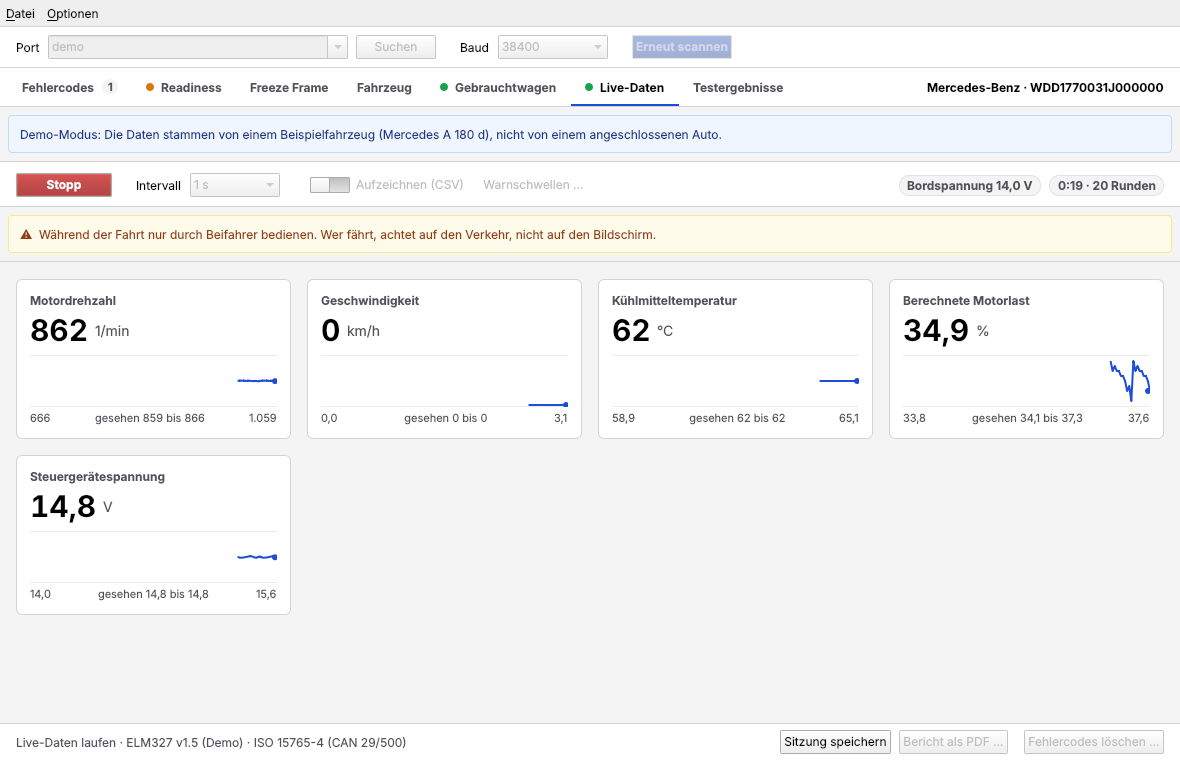The width and height of the screenshot is (1180, 760).
Task: Open the Optionen menu
Action: [72, 14]
